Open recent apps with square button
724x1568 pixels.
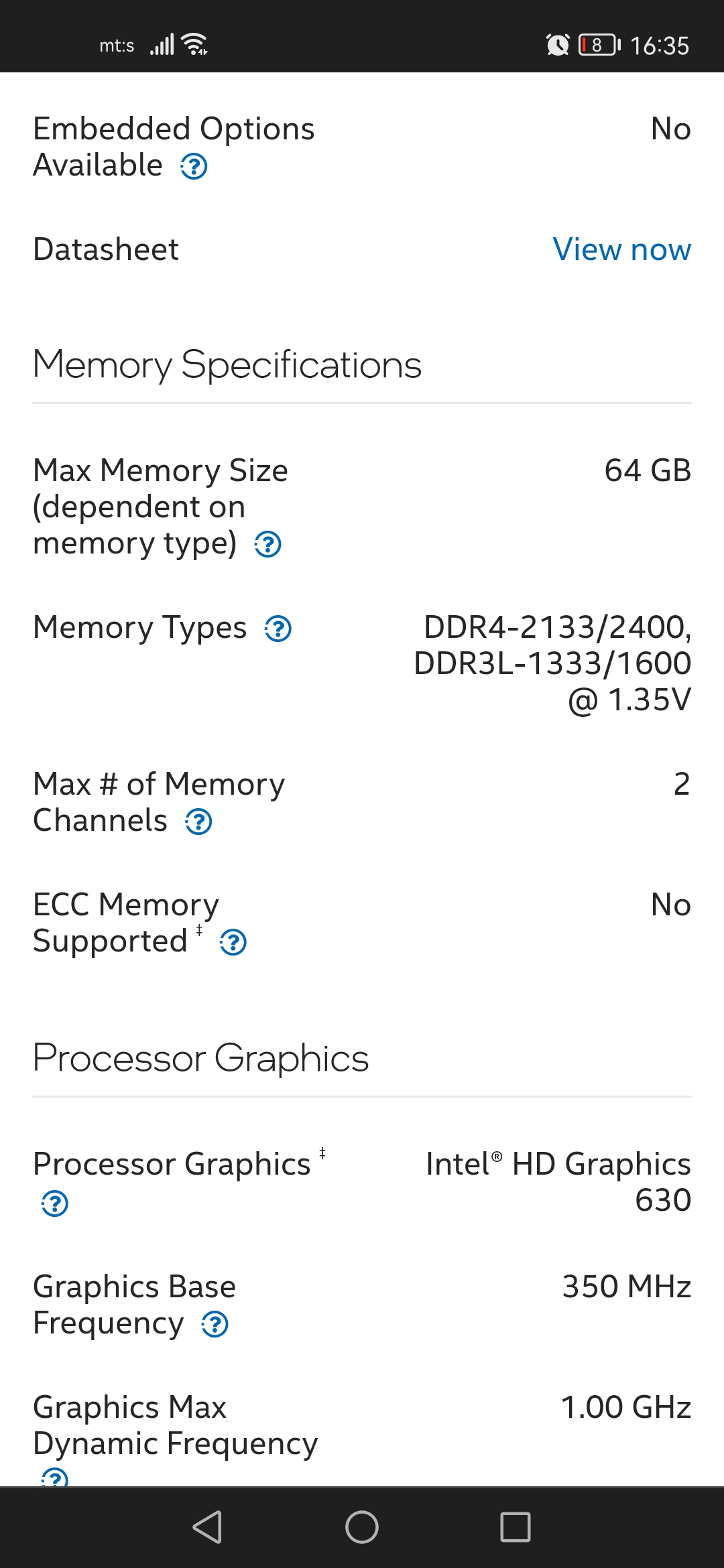click(515, 1527)
